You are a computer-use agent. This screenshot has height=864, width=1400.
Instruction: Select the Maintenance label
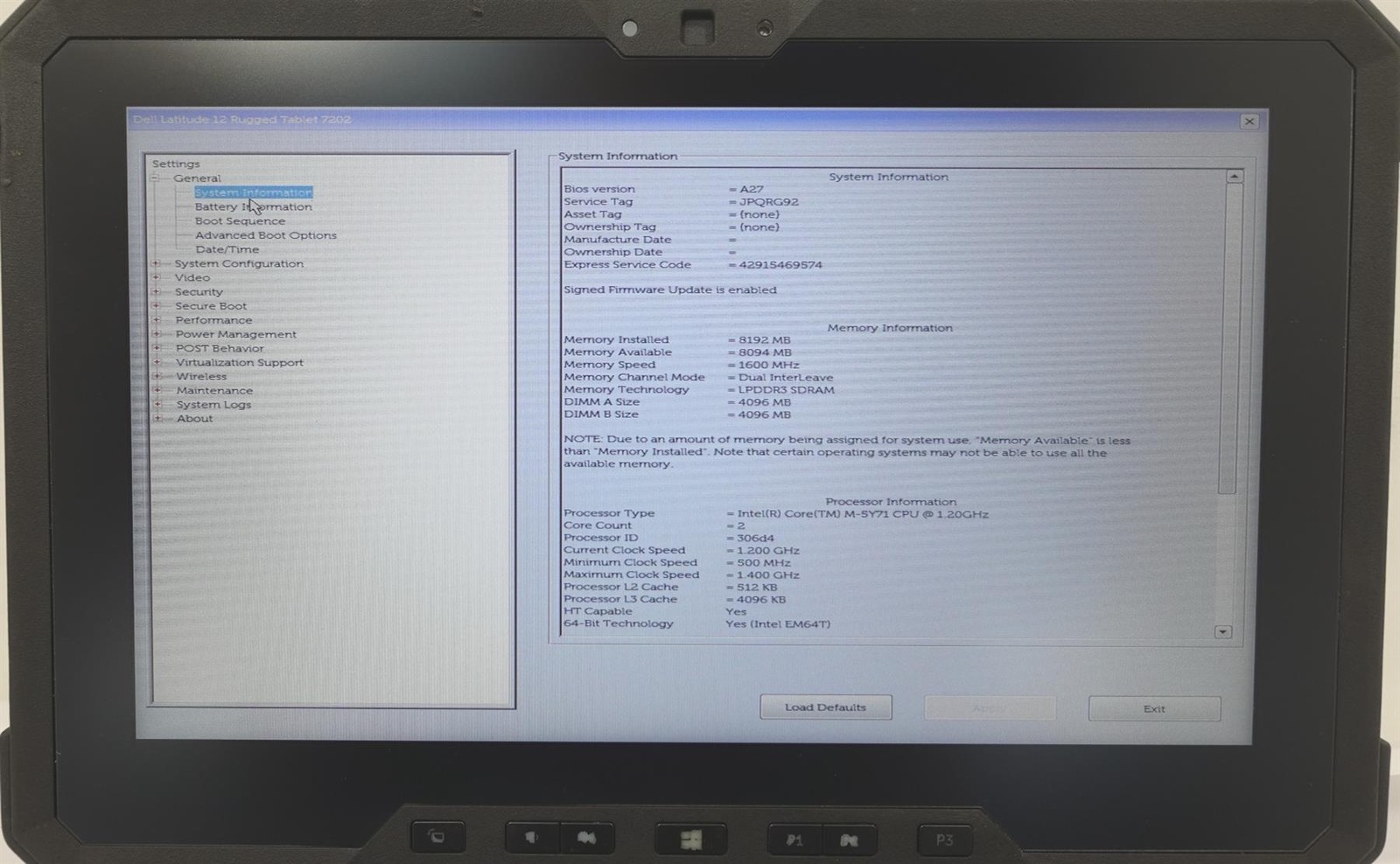(x=214, y=390)
